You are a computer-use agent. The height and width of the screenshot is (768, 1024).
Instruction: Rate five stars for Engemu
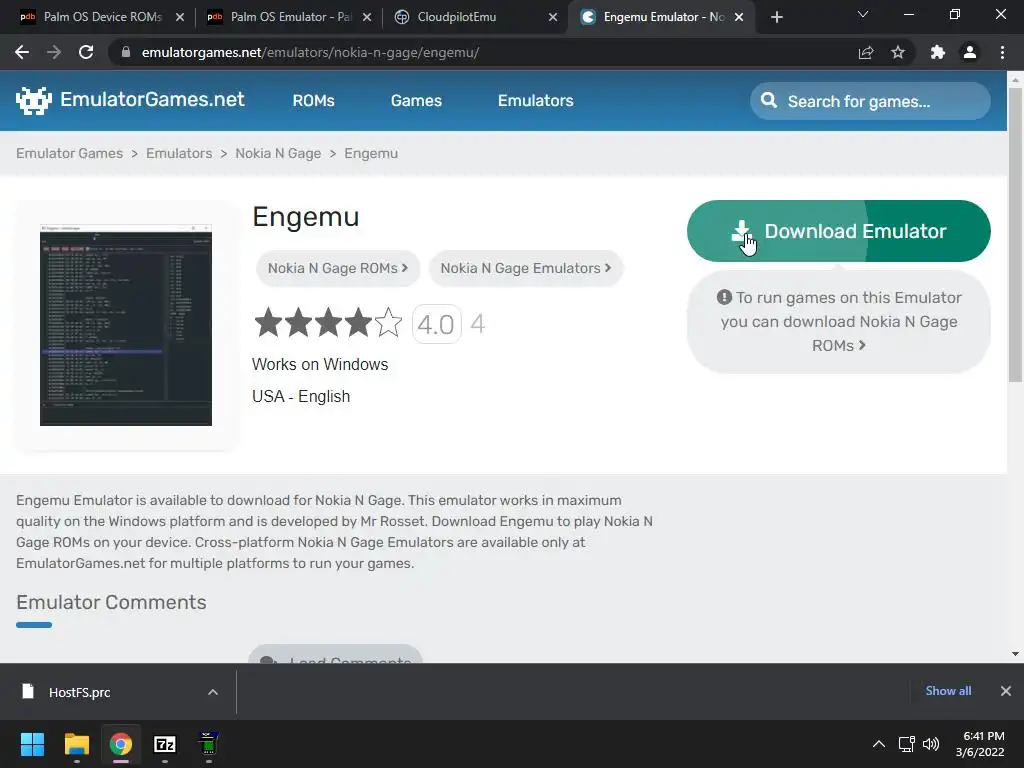tap(389, 323)
